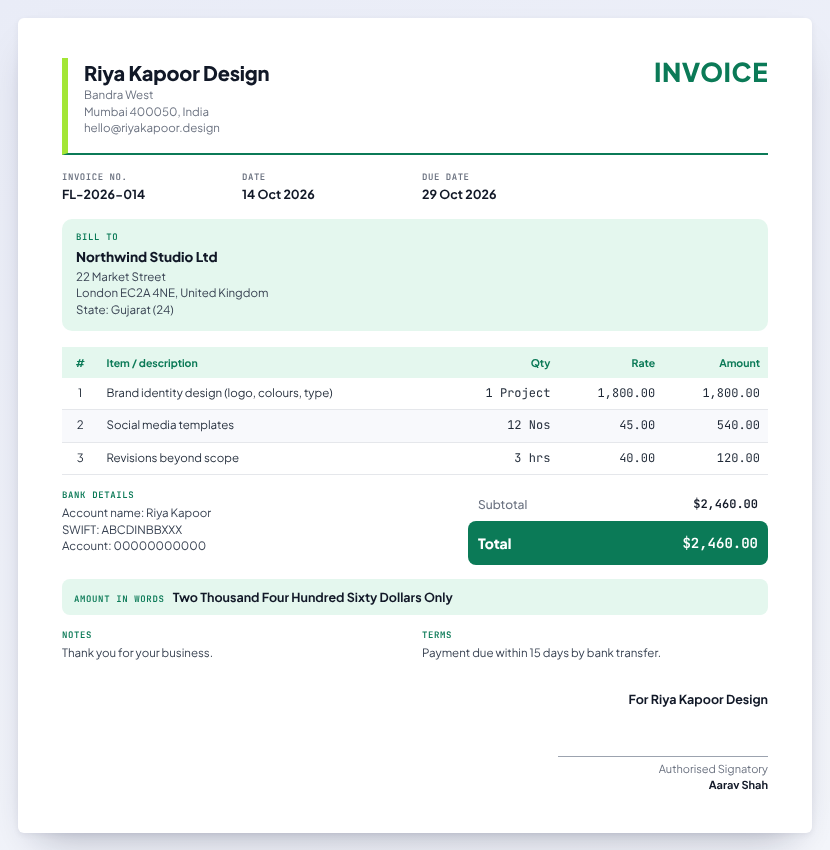Click the INVOICE heading
830x850 pixels.
(x=711, y=73)
